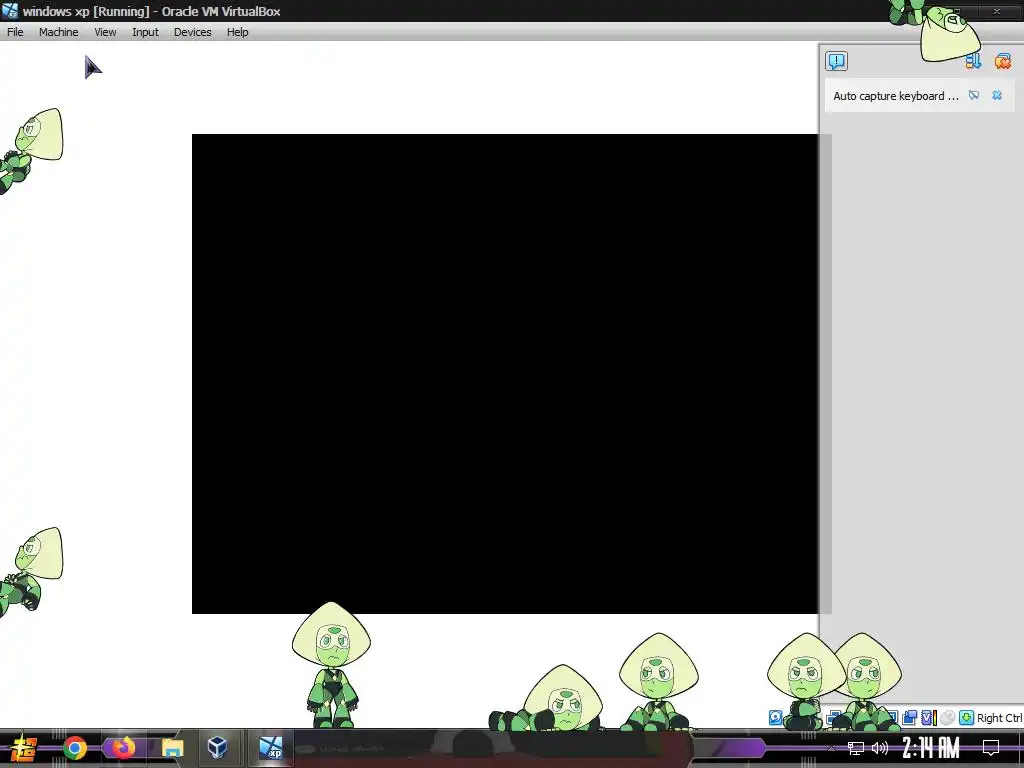
Task: Dismiss the Auto capture keyboard notification
Action: click(x=997, y=95)
